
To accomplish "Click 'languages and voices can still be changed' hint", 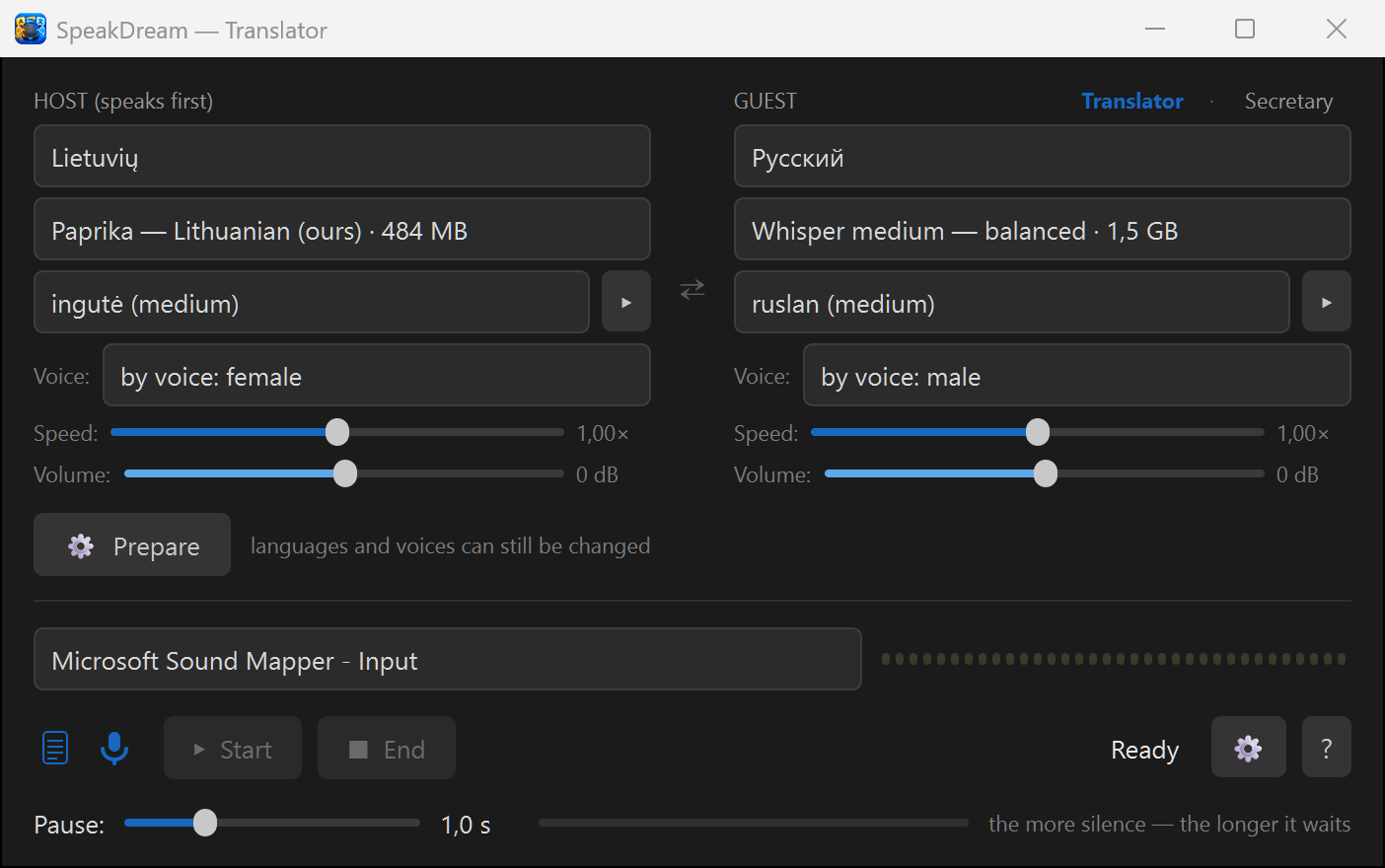I will click(x=451, y=545).
